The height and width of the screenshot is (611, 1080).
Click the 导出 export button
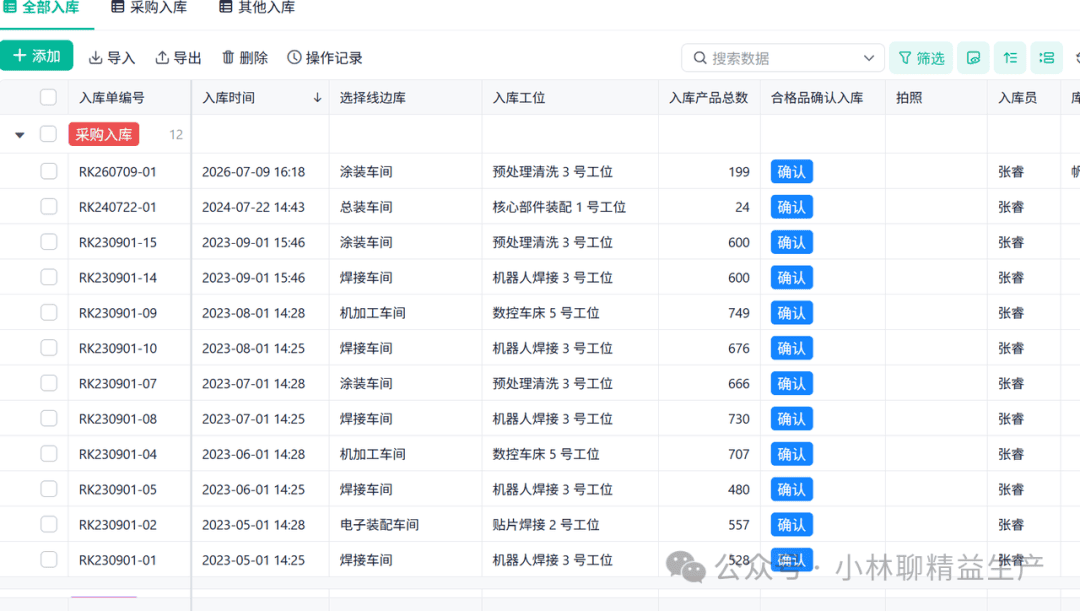[x=178, y=58]
